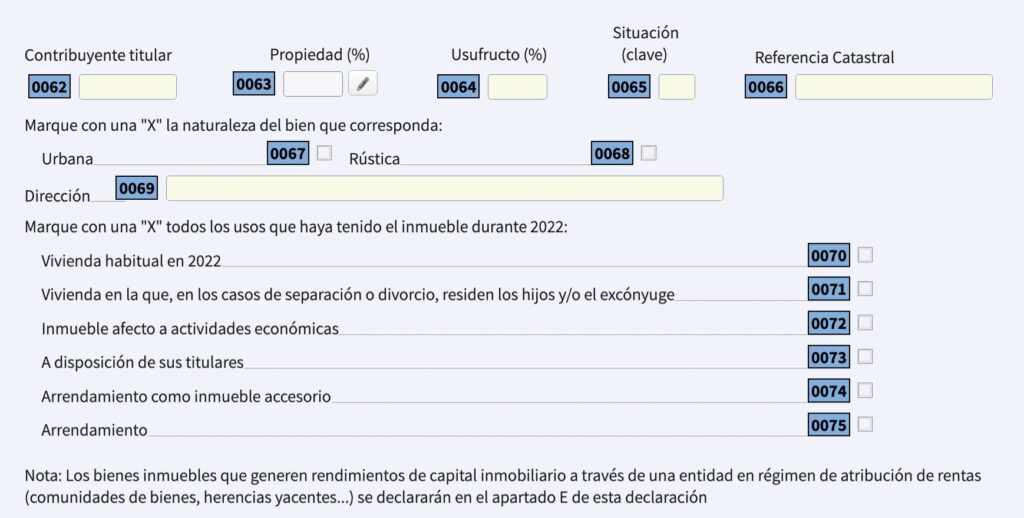The image size is (1024, 518).
Task: Click the blue 0070 box label
Action: pyautogui.click(x=829, y=255)
